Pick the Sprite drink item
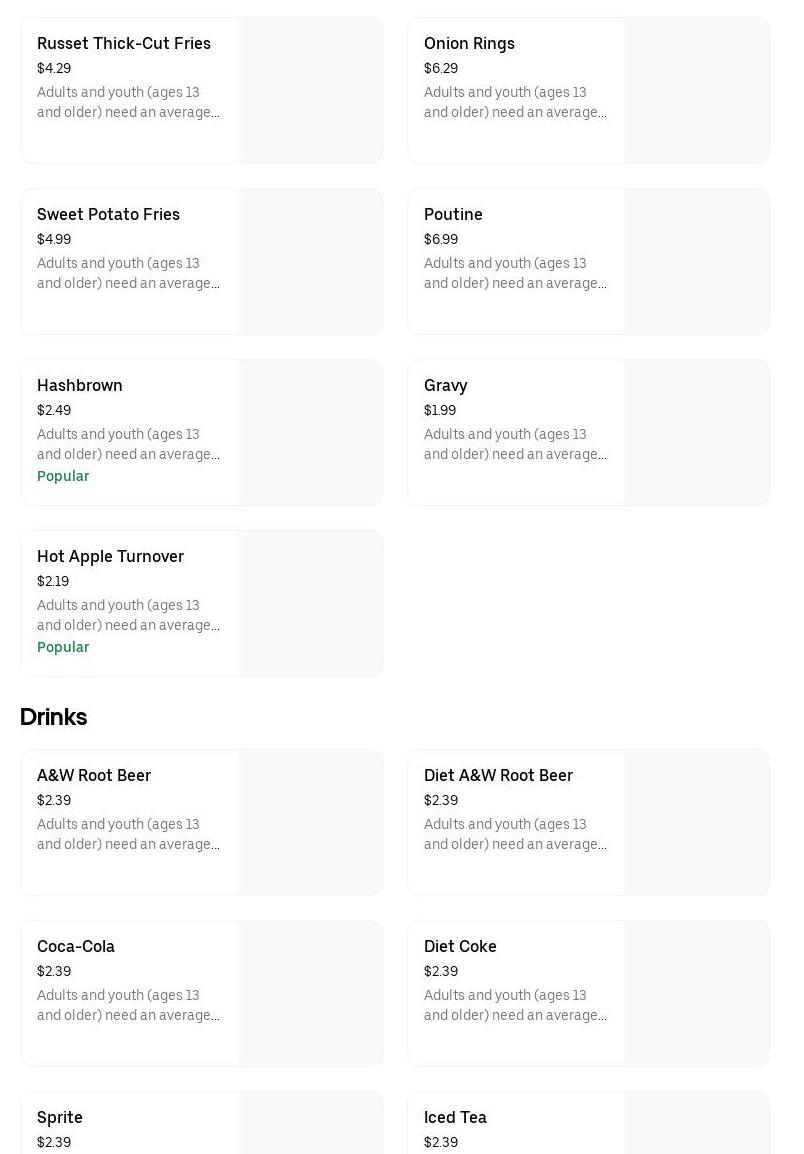The image size is (804, 1154). (x=60, y=1118)
